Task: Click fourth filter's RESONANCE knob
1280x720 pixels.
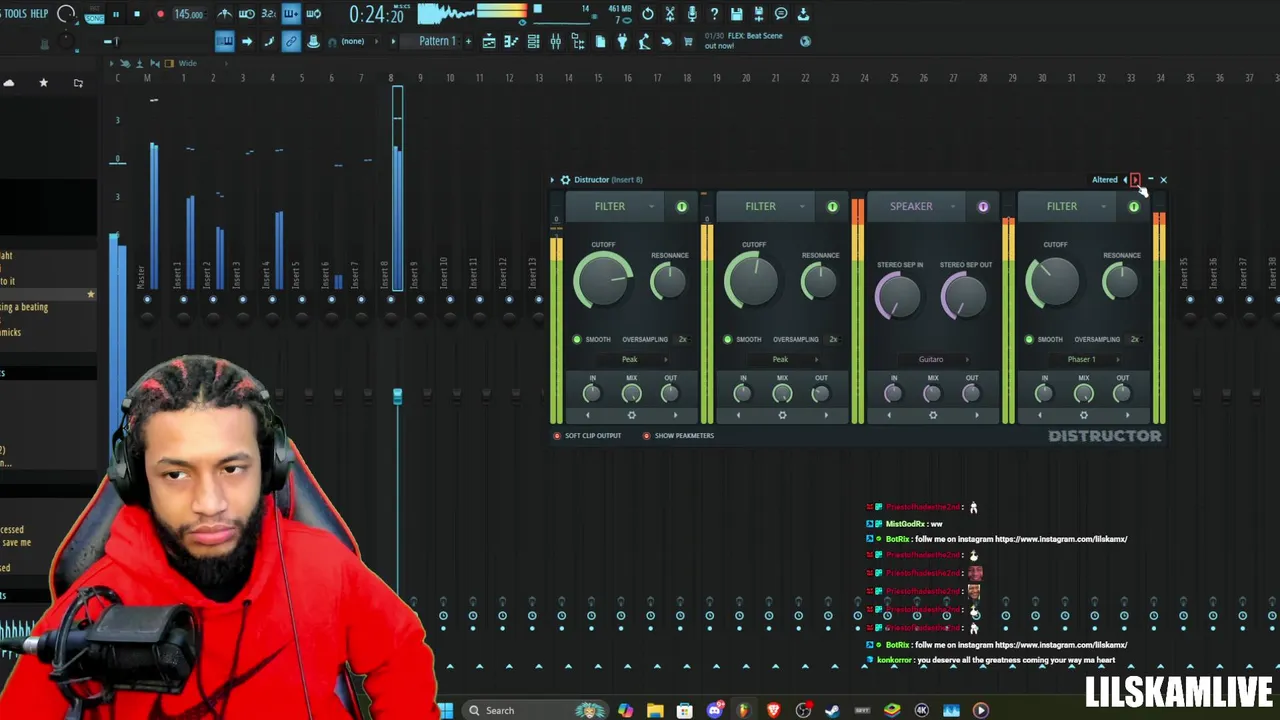Action: [x=1121, y=283]
